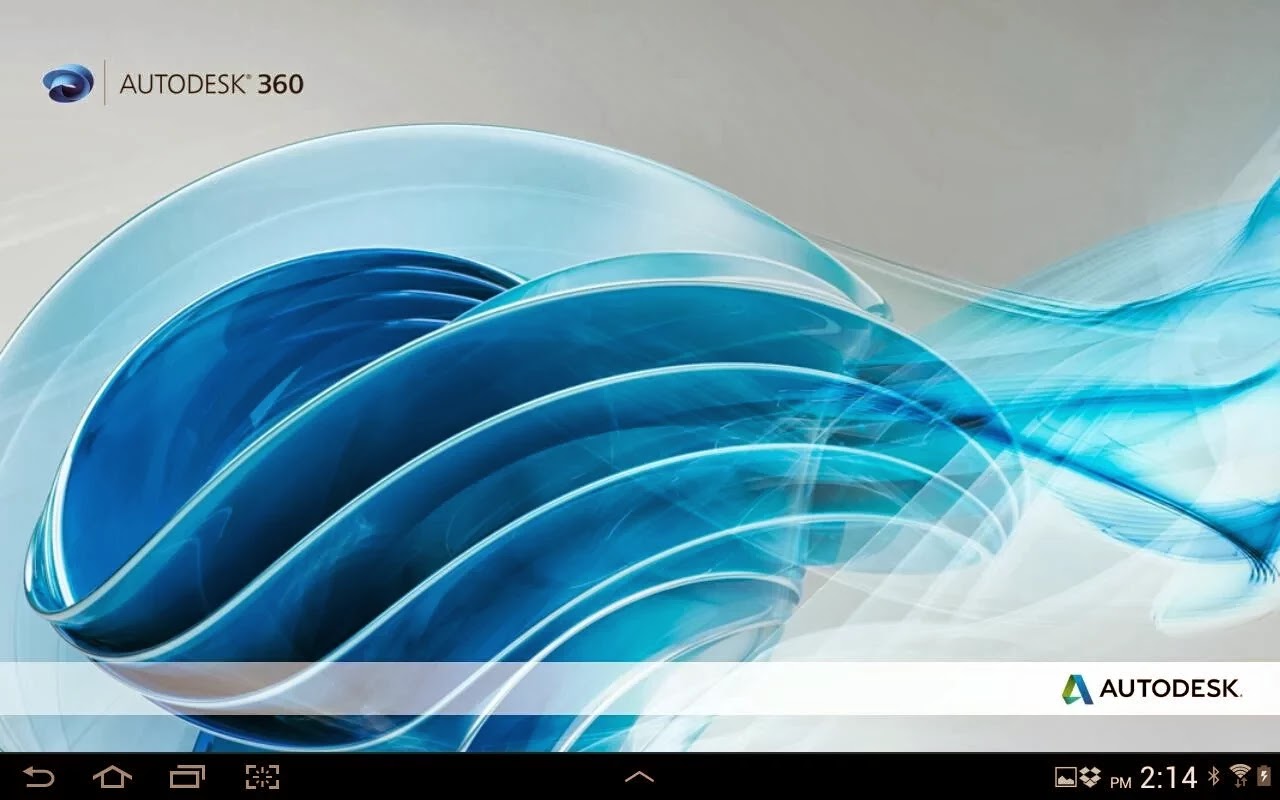Tap the screenshot capture icon in navigation bar
The height and width of the screenshot is (800, 1280).
pyautogui.click(x=262, y=777)
